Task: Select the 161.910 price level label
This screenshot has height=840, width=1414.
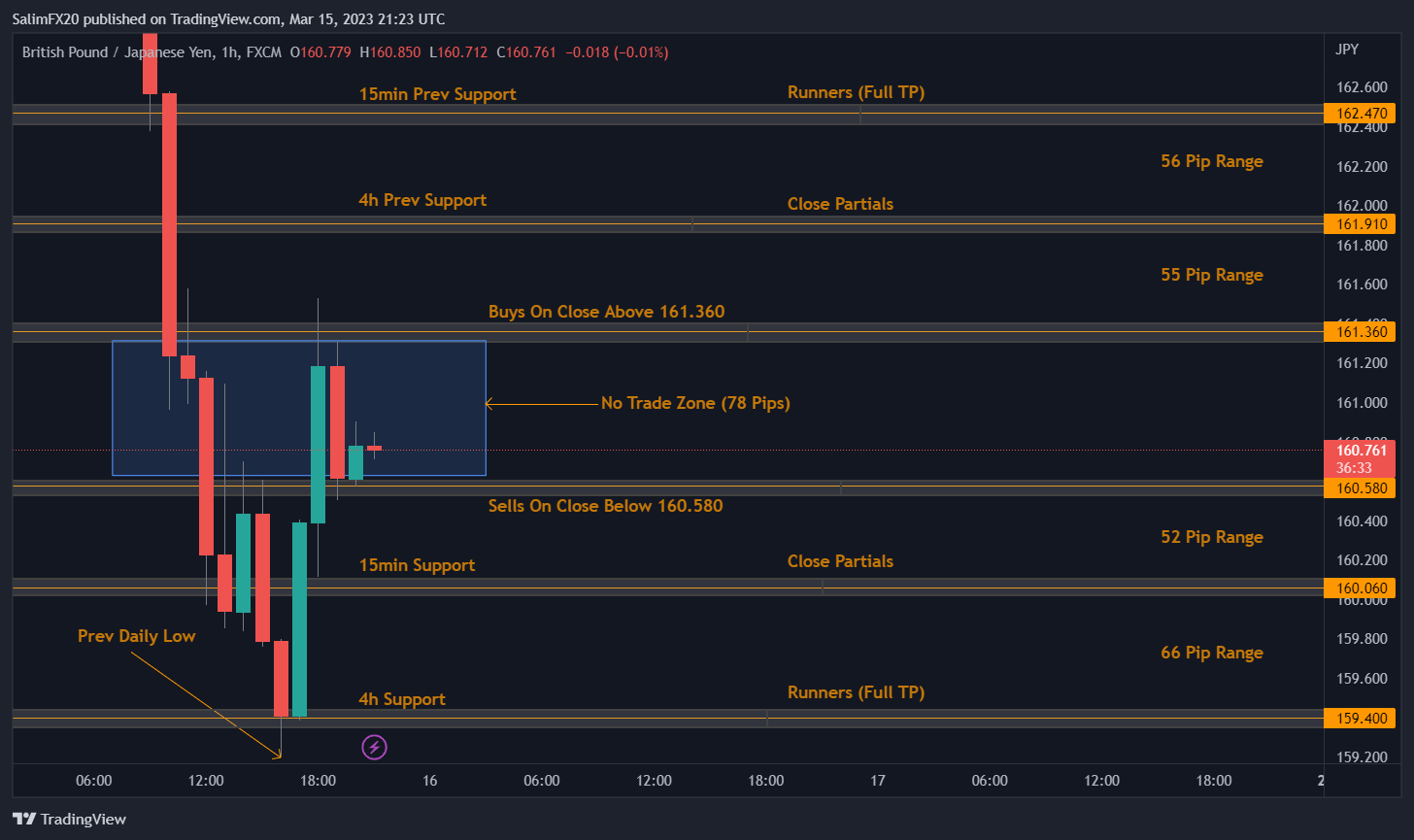Action: click(1361, 224)
